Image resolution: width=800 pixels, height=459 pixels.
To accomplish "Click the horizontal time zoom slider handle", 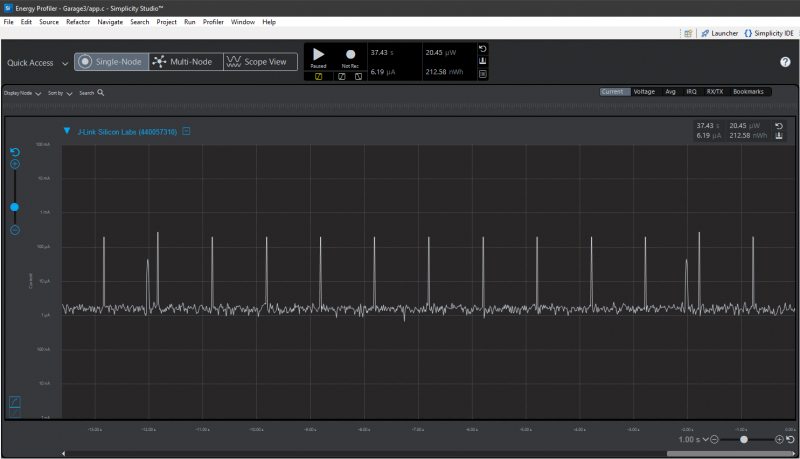I will click(744, 439).
